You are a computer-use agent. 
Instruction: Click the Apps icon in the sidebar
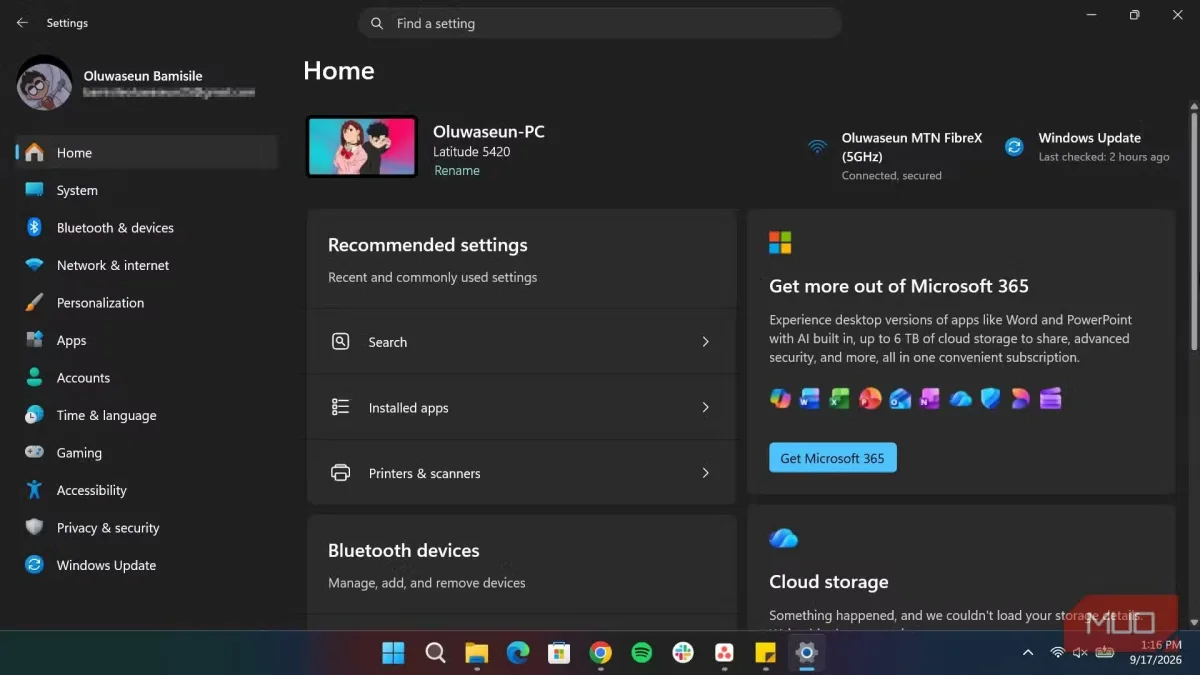[34, 340]
